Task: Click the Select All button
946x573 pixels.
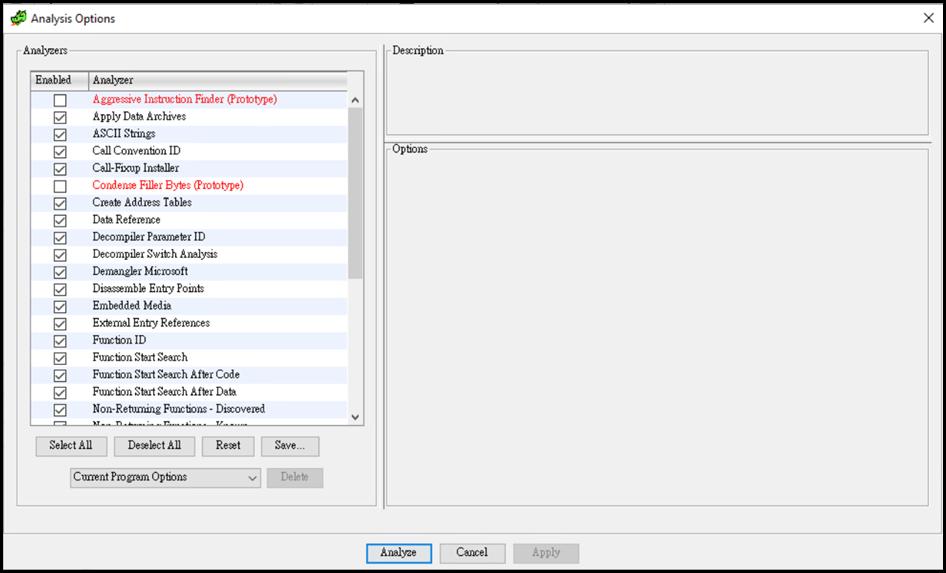Action: [x=71, y=446]
